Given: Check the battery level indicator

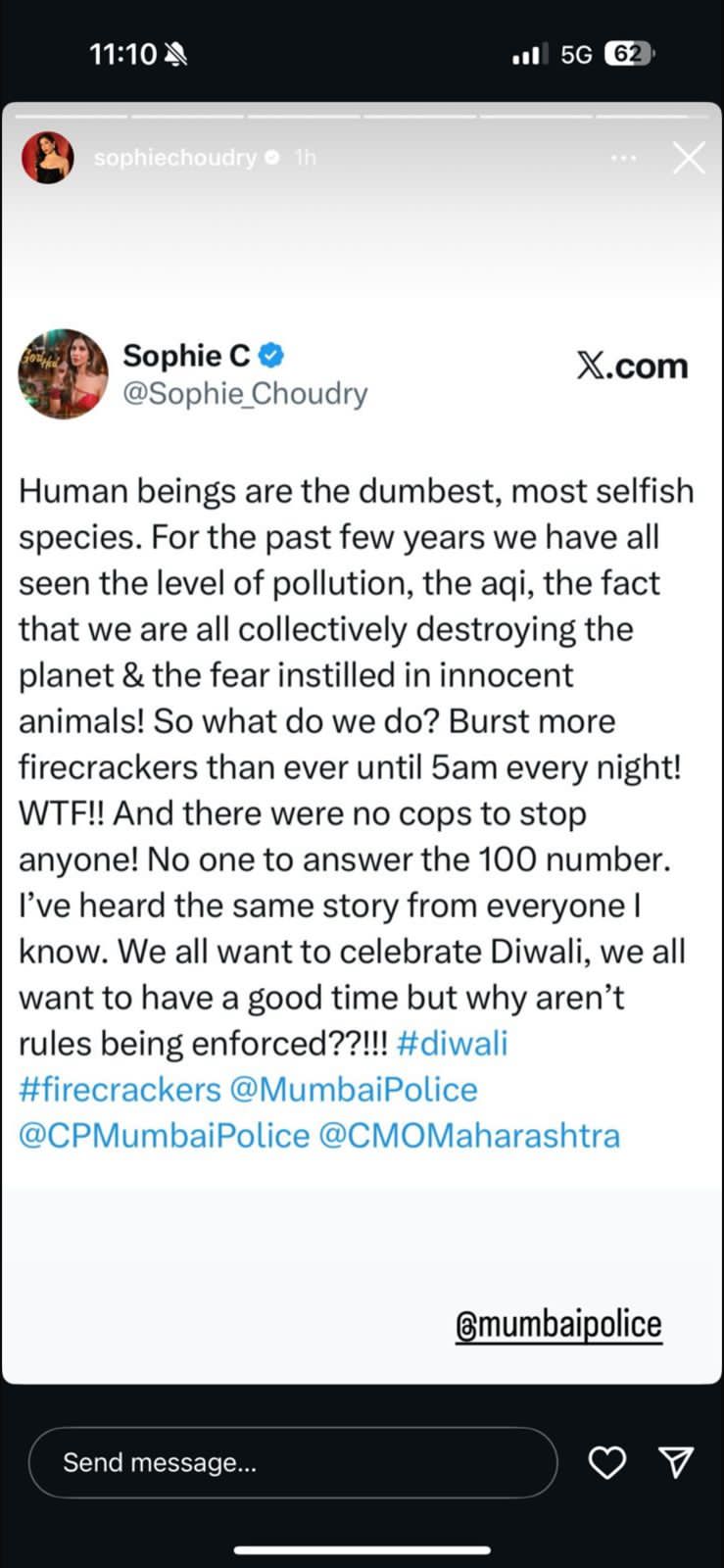Looking at the screenshot, I should (631, 55).
